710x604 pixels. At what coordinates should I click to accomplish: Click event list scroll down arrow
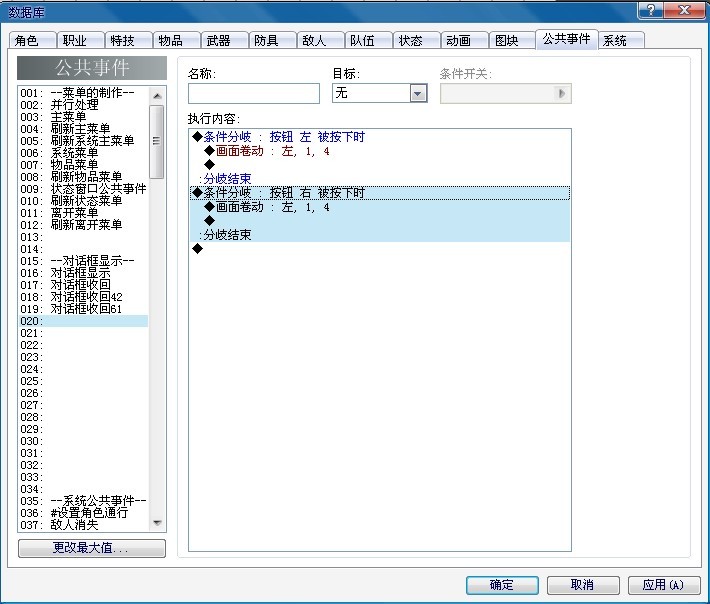point(157,523)
